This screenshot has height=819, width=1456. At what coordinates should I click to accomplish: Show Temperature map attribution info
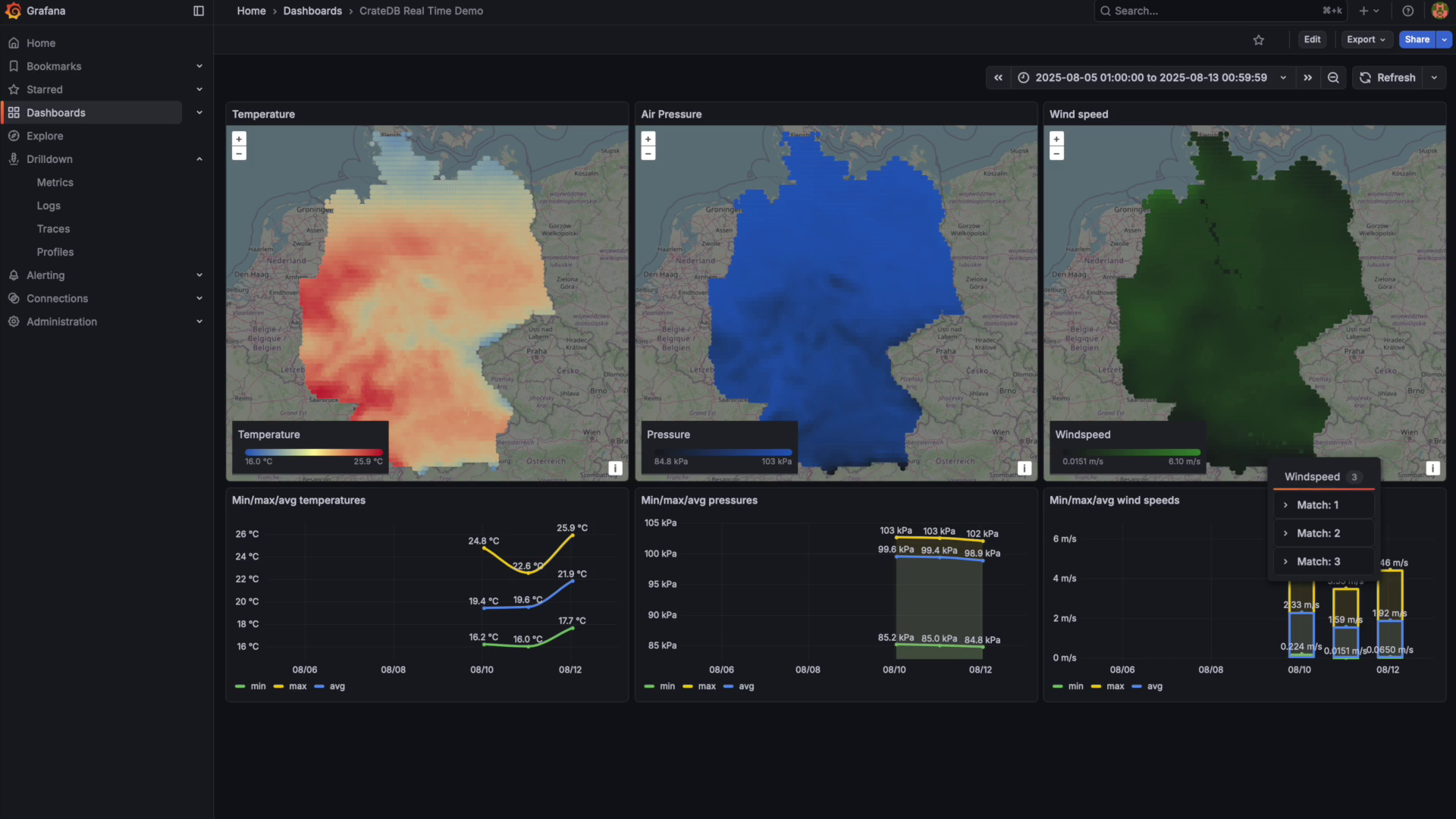616,468
